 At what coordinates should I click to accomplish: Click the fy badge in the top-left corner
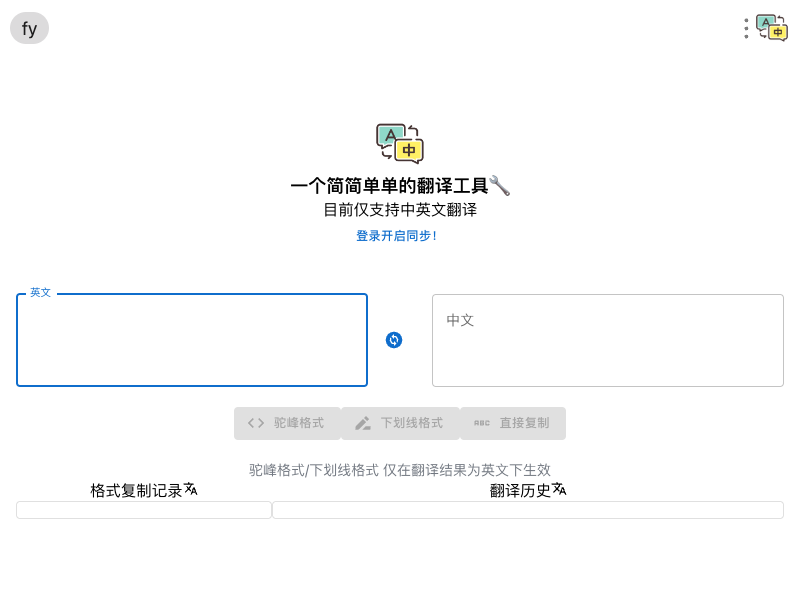click(x=29, y=28)
